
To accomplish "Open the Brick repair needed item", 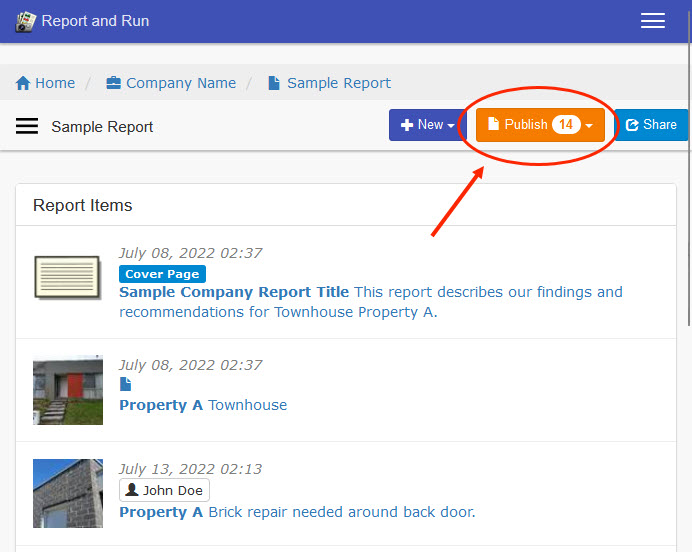I will tap(297, 512).
